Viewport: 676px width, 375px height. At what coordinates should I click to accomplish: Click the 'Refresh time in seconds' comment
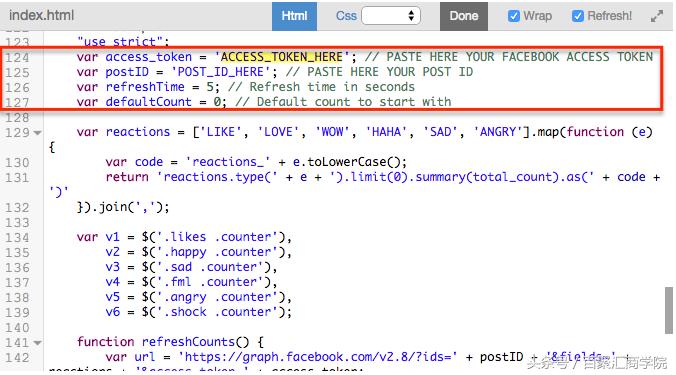click(321, 87)
